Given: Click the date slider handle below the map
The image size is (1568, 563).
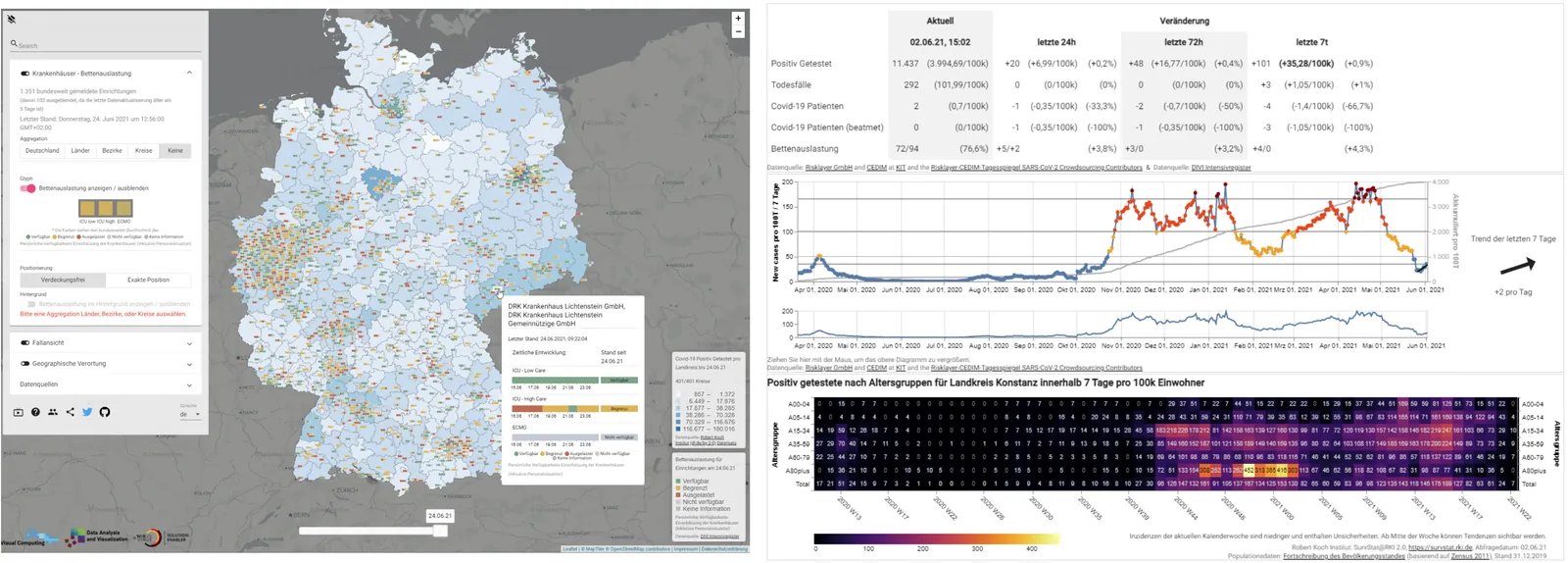Looking at the screenshot, I should [440, 531].
